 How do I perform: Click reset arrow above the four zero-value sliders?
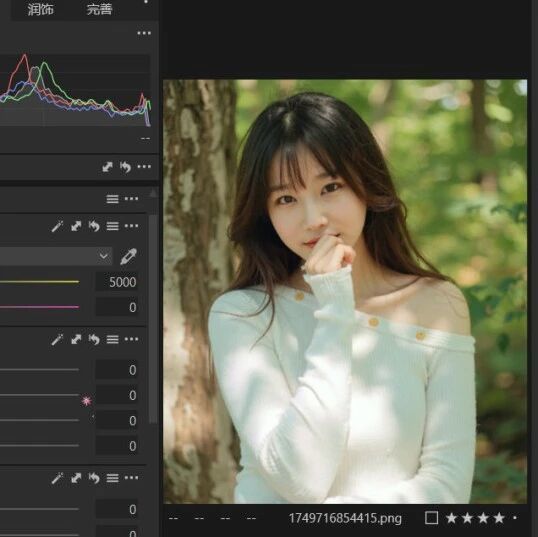tap(94, 340)
